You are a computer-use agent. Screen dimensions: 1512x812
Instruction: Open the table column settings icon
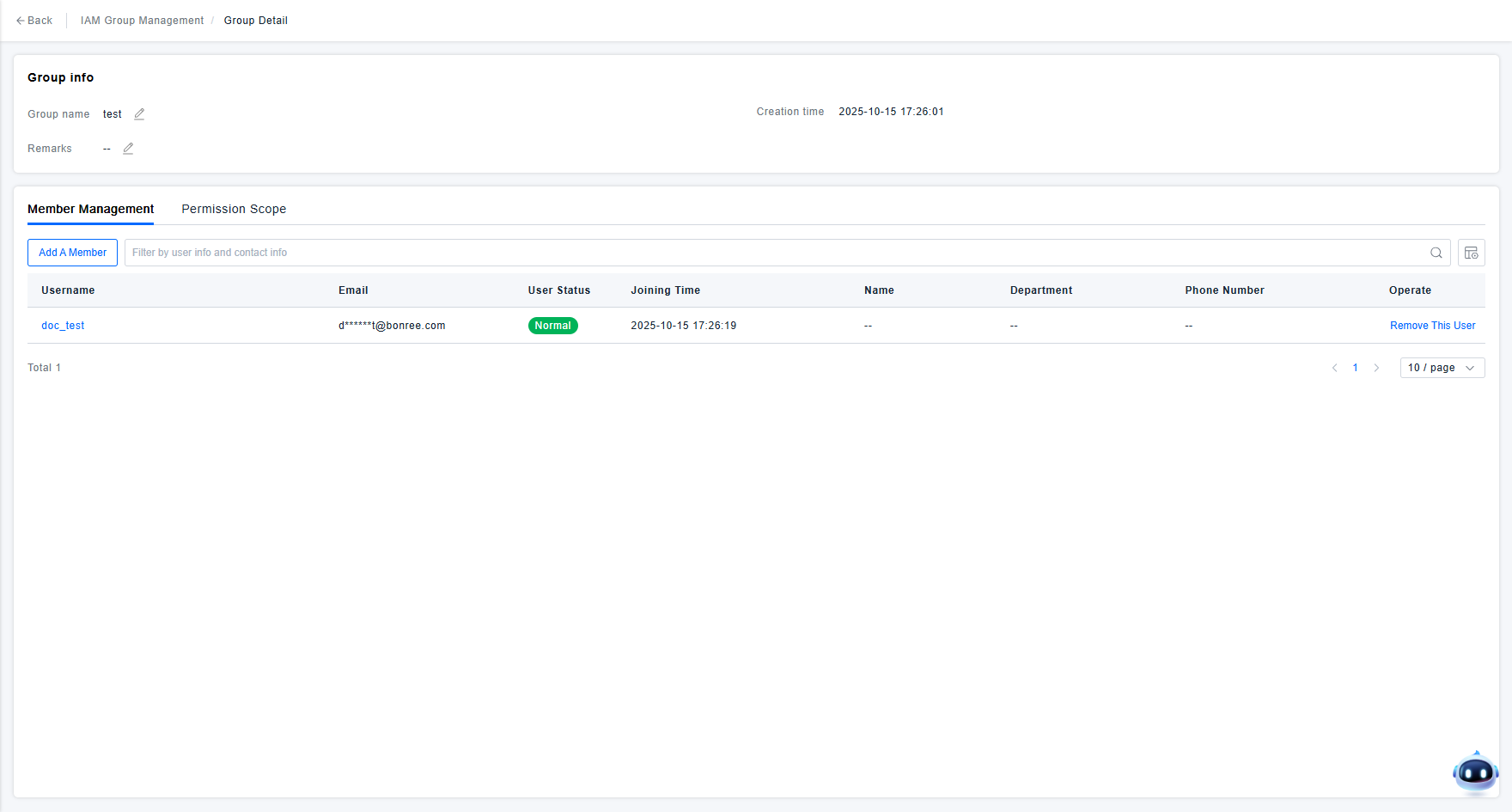tap(1471, 253)
